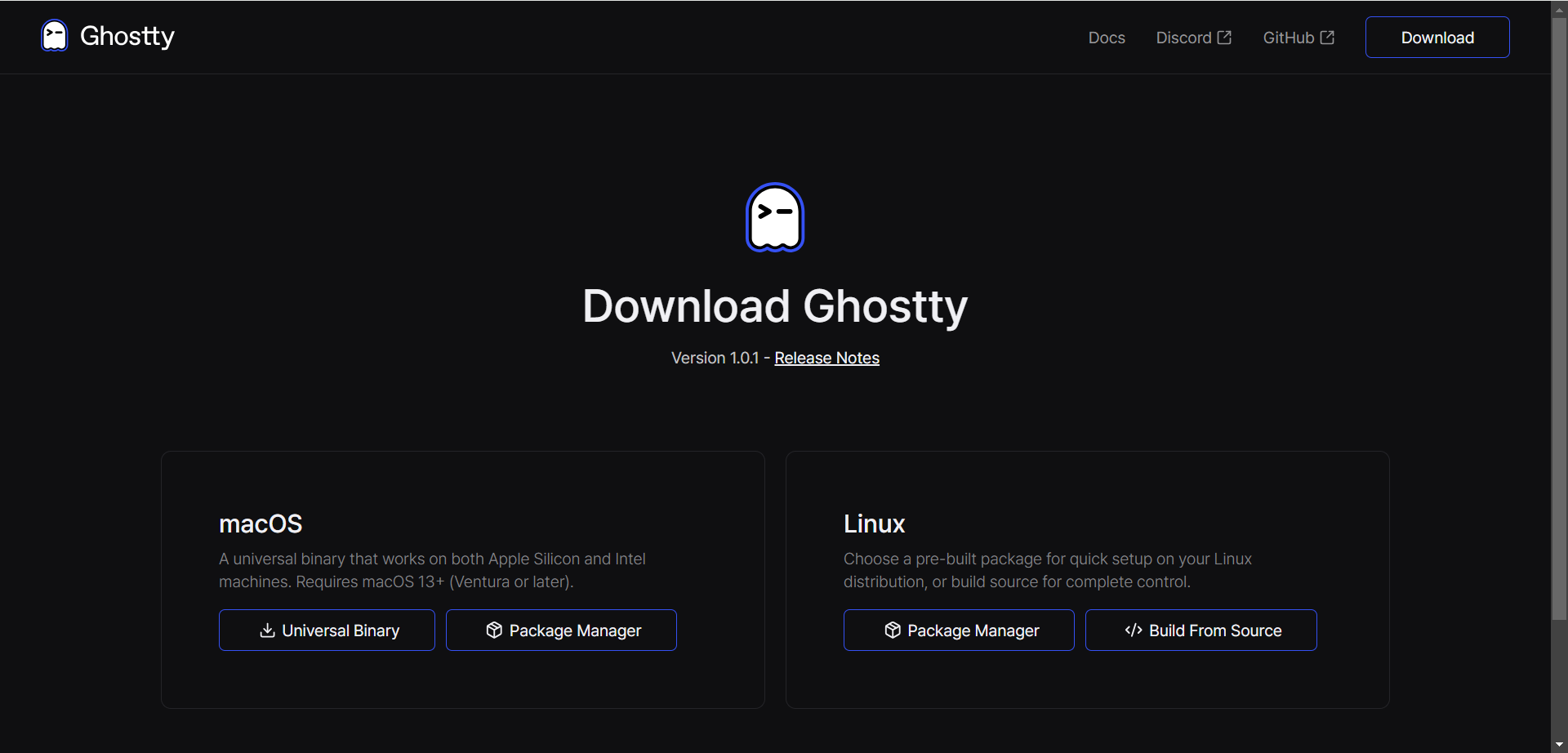Viewport: 1568px width, 753px height.
Task: Click the large ghost terminal icon
Action: pyautogui.click(x=775, y=217)
